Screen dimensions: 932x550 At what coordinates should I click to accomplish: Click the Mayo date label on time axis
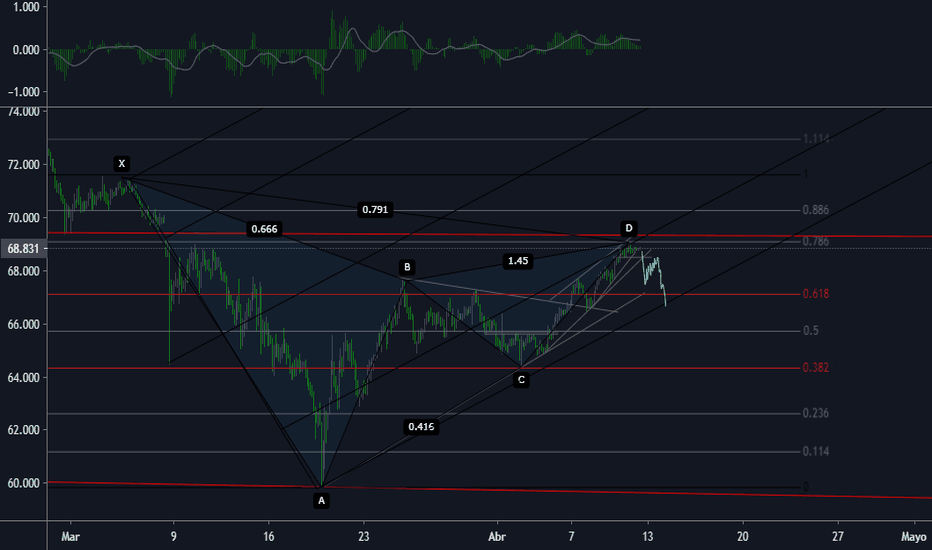(914, 536)
